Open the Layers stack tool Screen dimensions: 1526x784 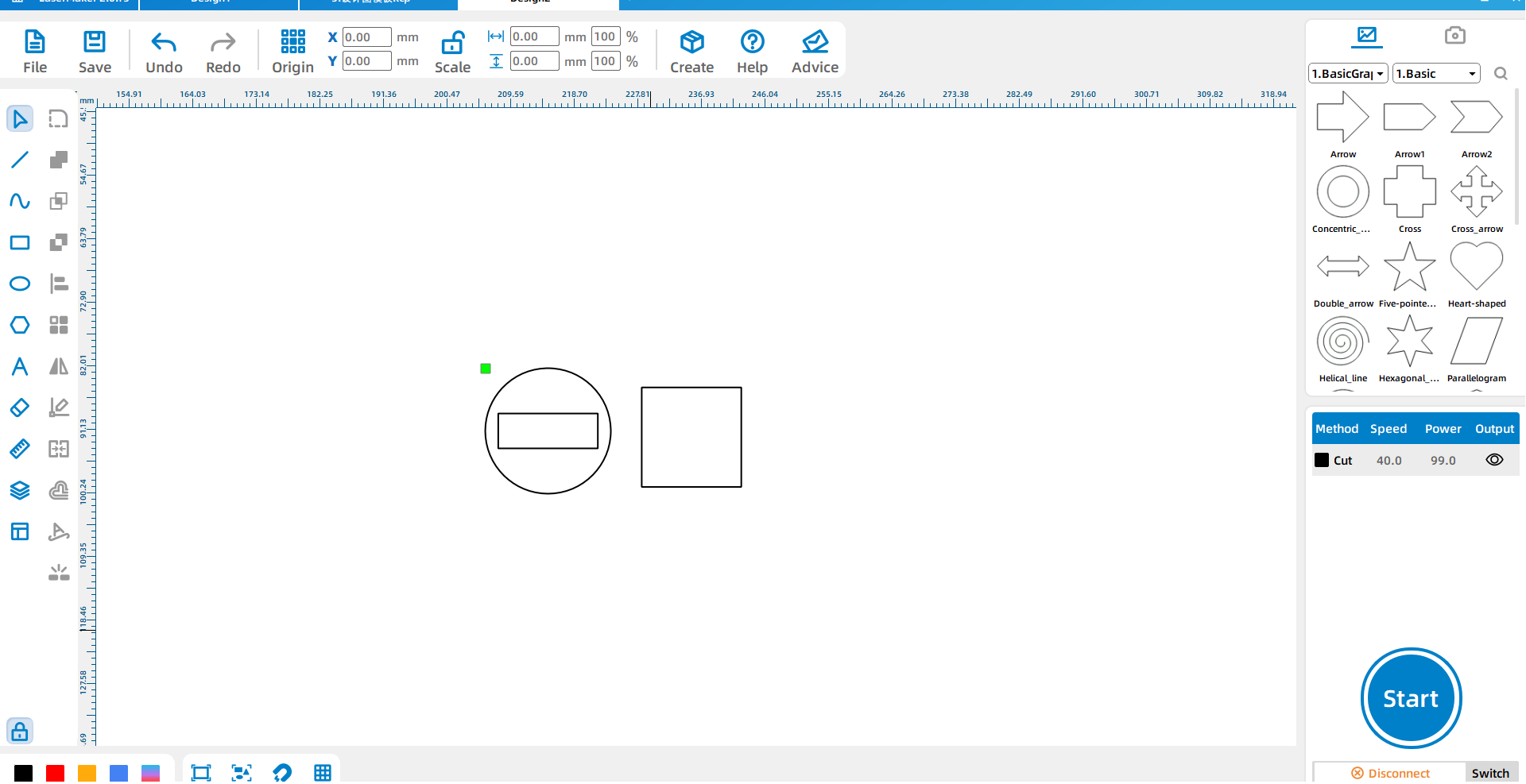[20, 490]
